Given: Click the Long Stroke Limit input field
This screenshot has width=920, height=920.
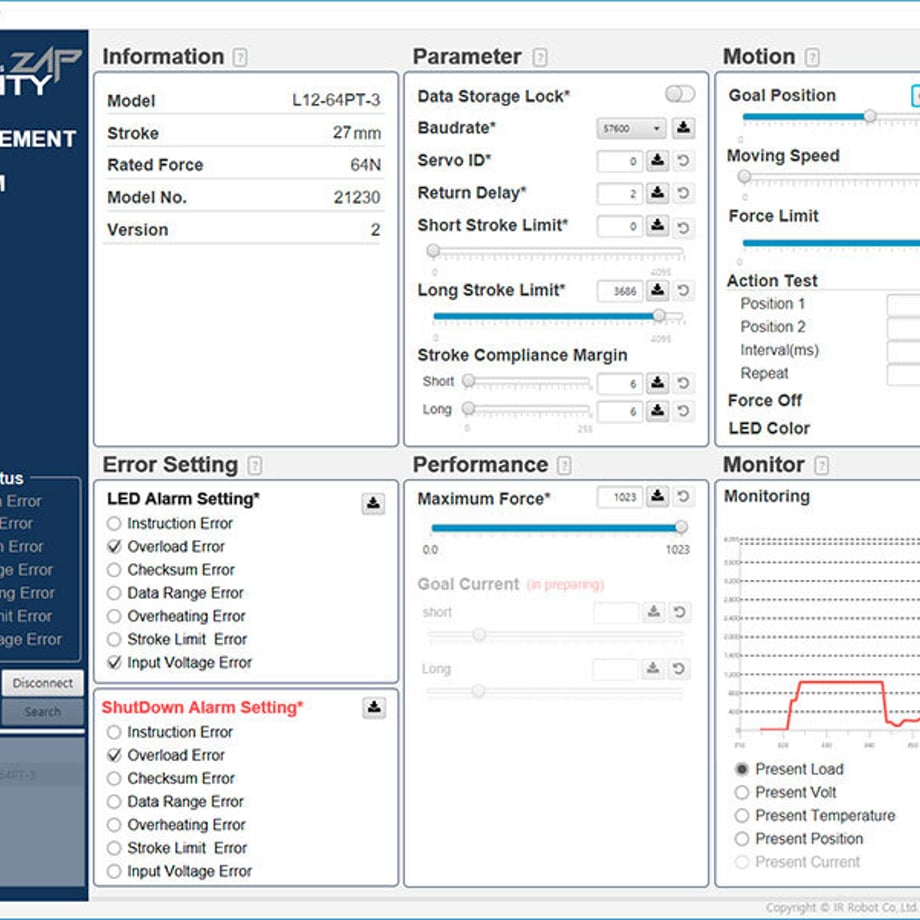Looking at the screenshot, I should pos(620,291).
